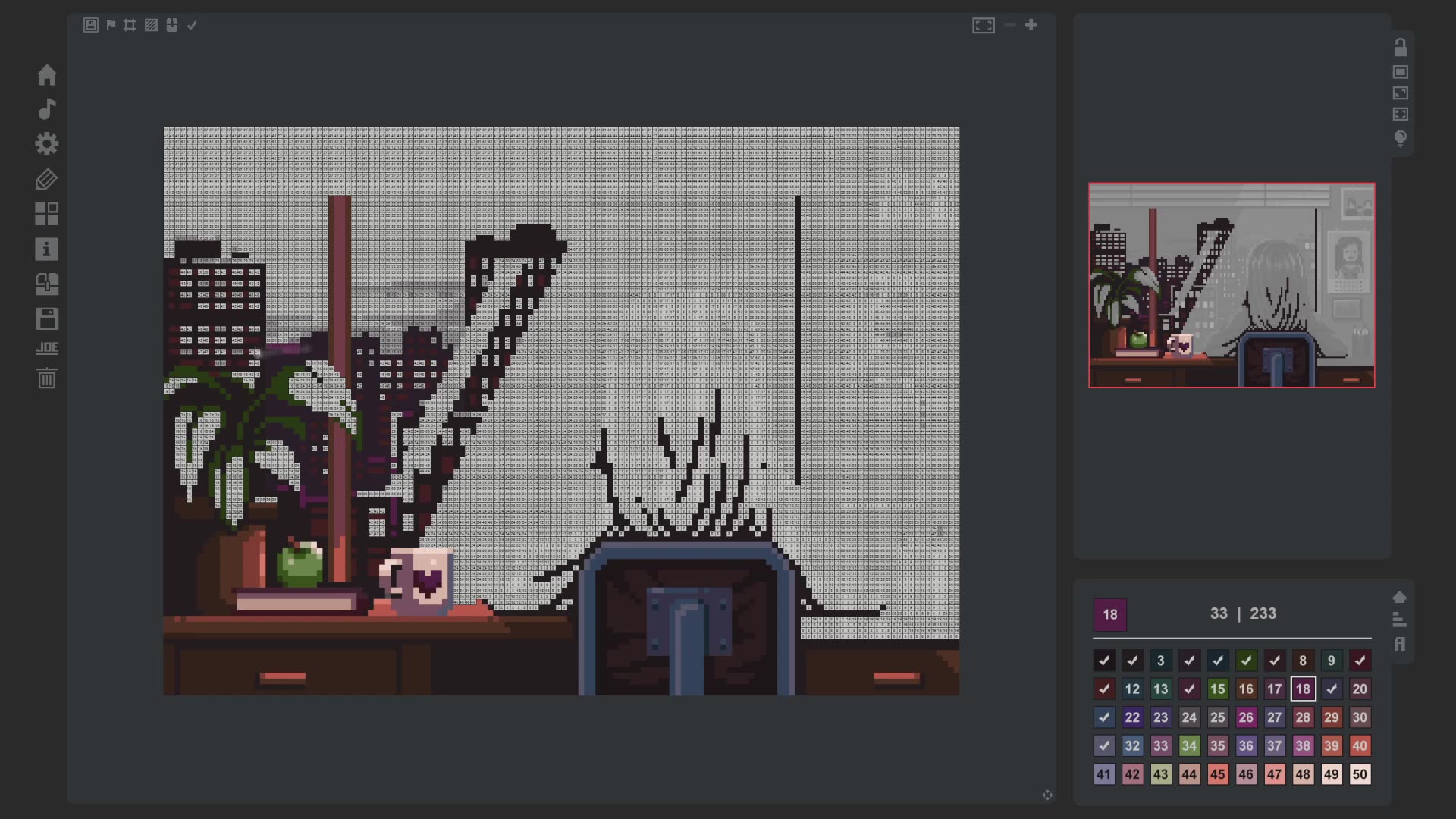
Task: Open settings with the gear icon
Action: click(47, 144)
